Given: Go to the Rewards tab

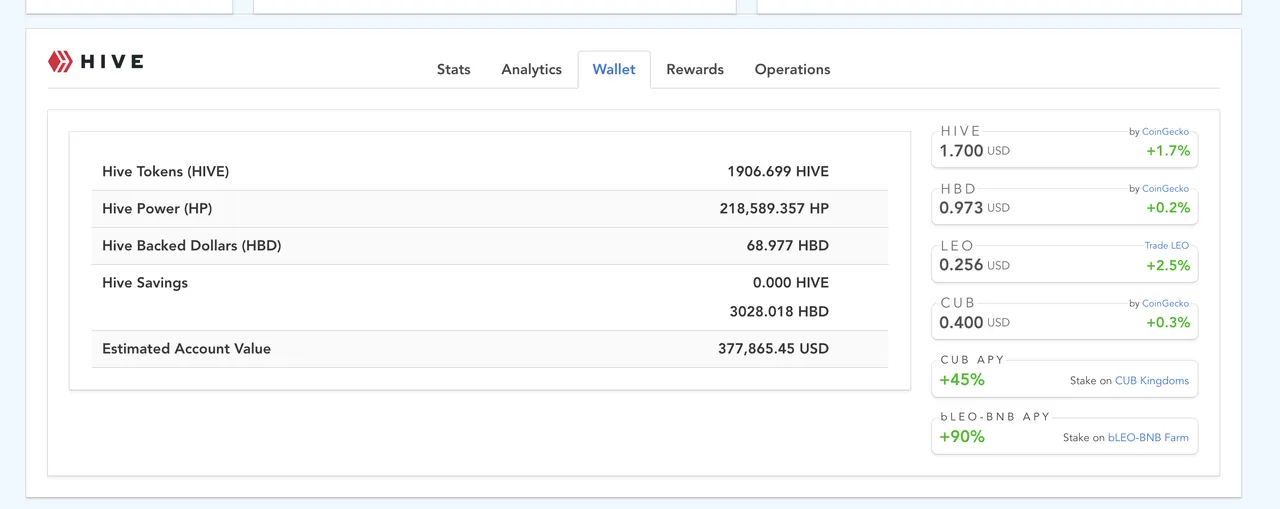Looking at the screenshot, I should pyautogui.click(x=695, y=69).
